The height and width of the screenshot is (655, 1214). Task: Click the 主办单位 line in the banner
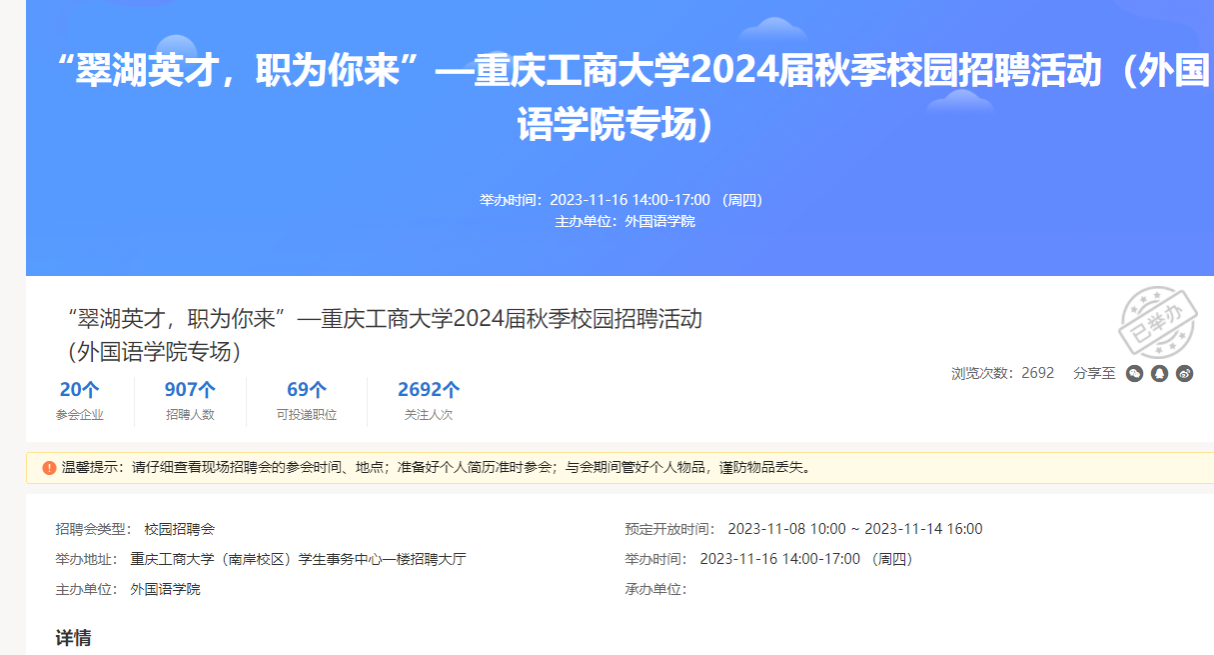[x=624, y=221]
